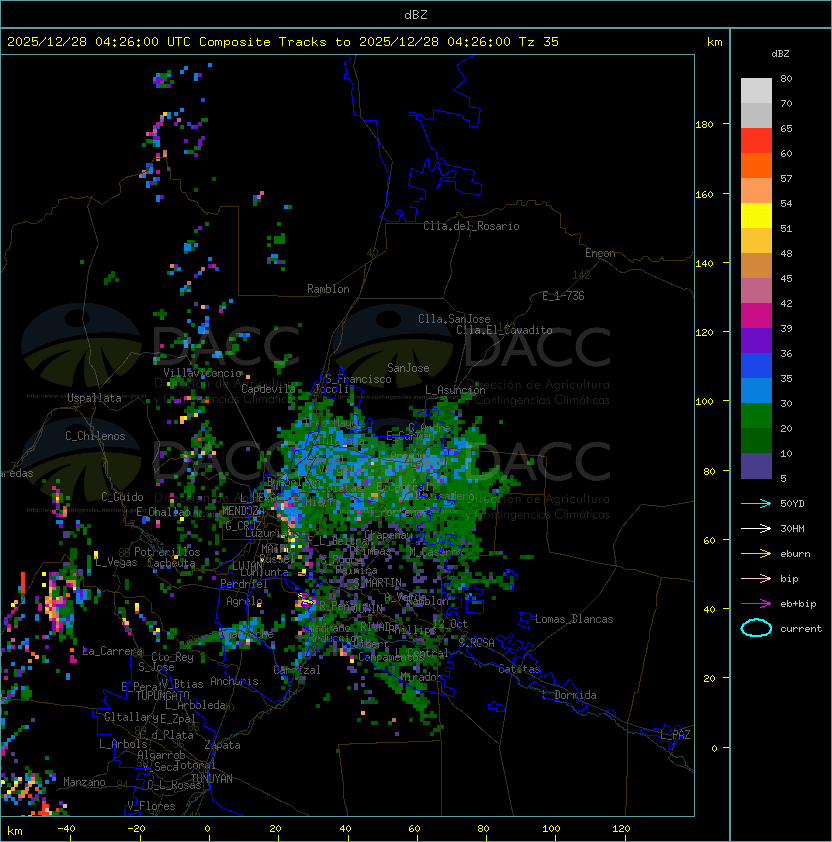Click the 'current' legend label
The image size is (832, 842).
point(801,629)
